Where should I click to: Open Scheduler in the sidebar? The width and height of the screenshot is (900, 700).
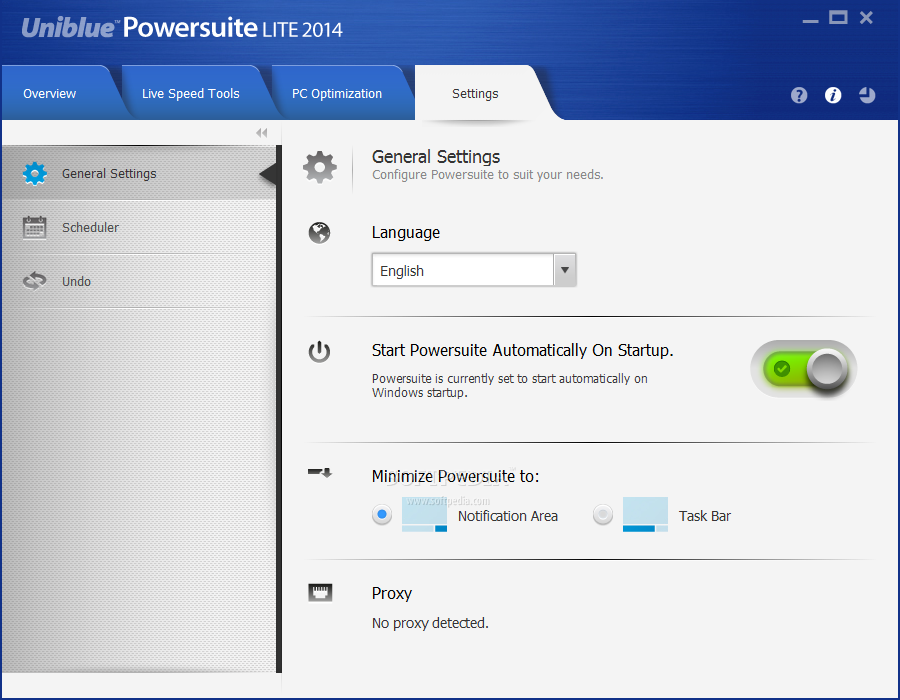pyautogui.click(x=139, y=227)
